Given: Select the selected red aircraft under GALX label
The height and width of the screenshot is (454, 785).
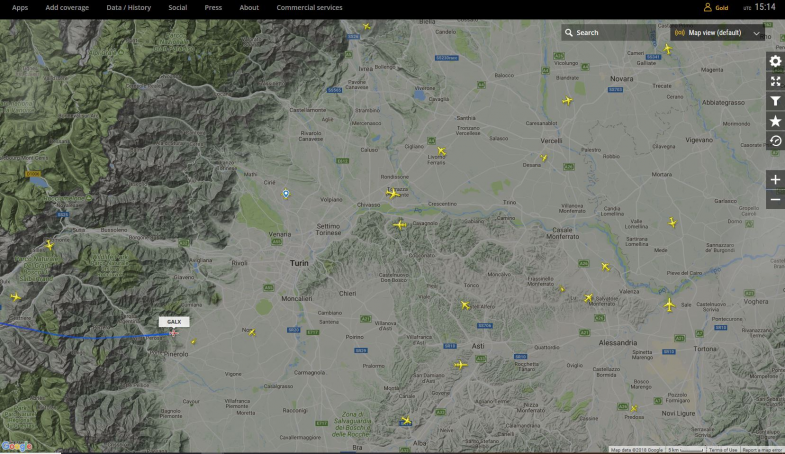Looking at the screenshot, I should pyautogui.click(x=173, y=333).
